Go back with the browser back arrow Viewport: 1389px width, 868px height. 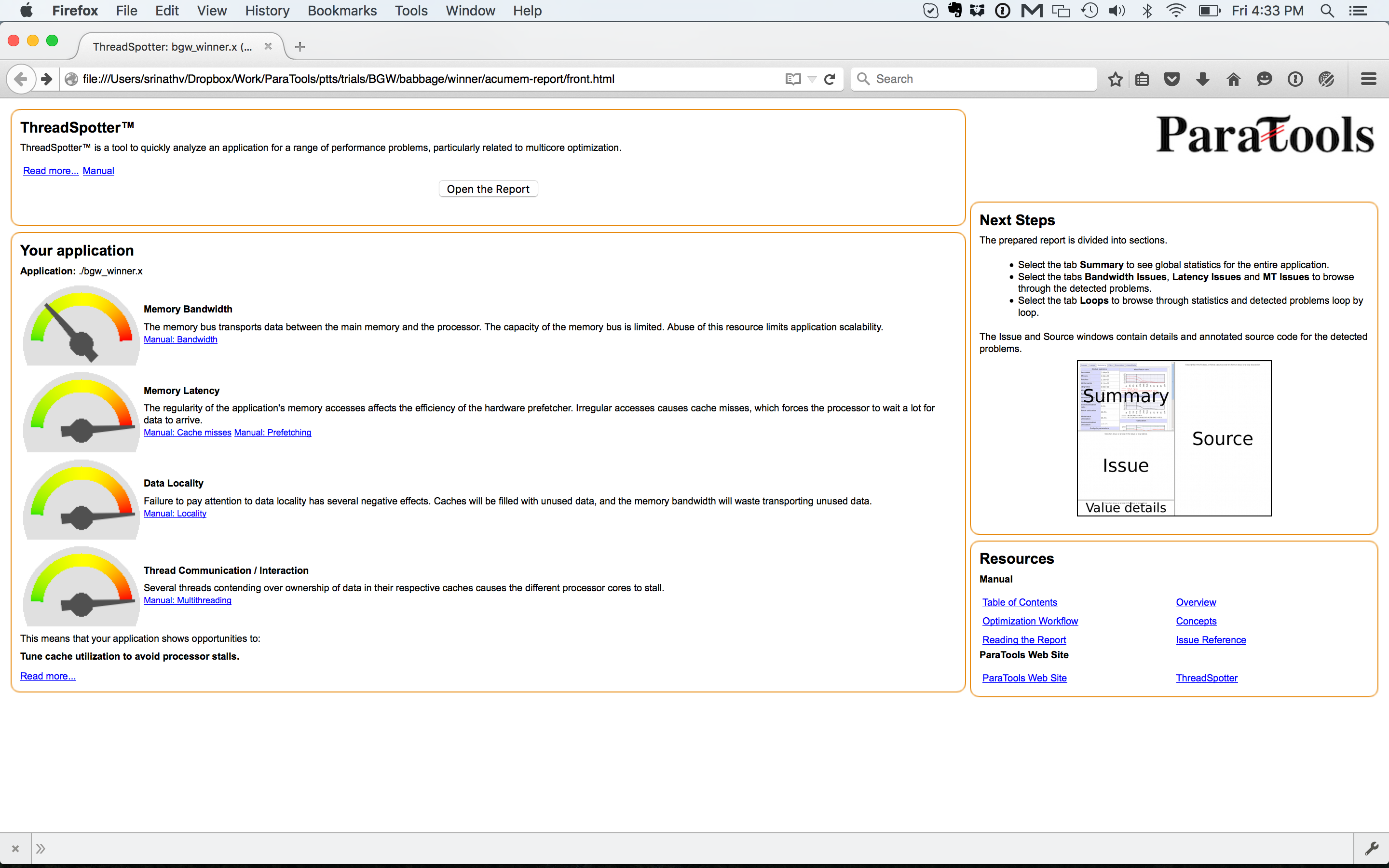click(21, 79)
